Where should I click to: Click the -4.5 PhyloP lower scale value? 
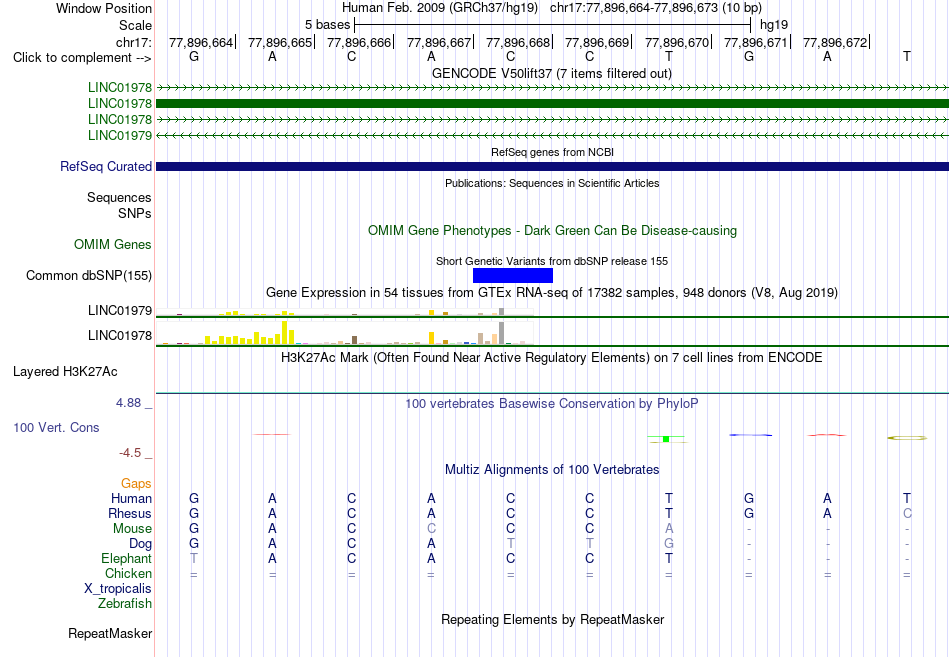pyautogui.click(x=130, y=453)
